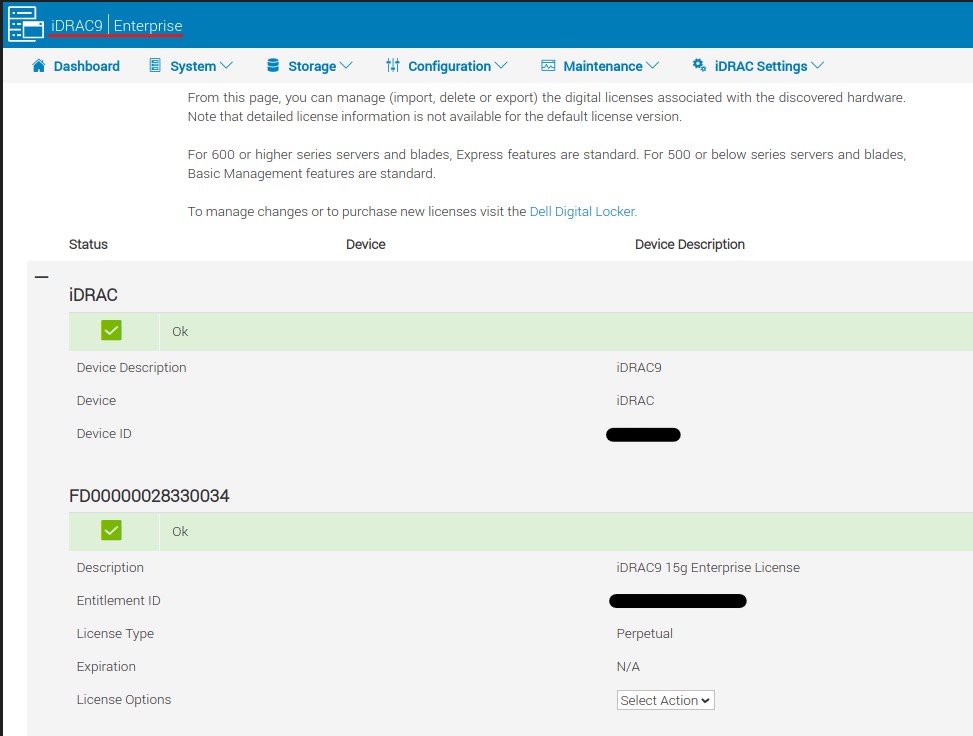Open the License Options Select Action dropdown

(665, 700)
